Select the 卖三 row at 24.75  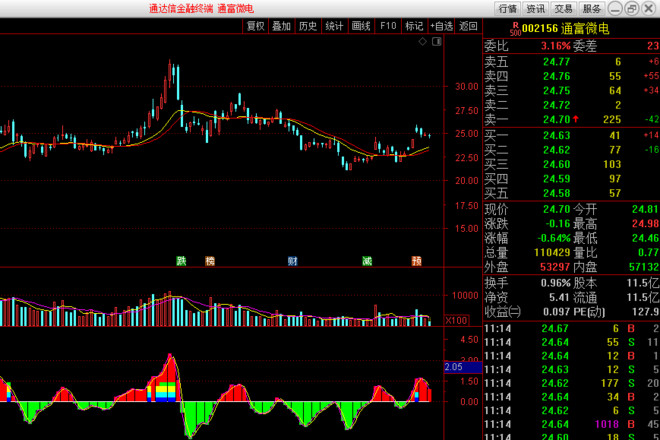tap(572, 91)
